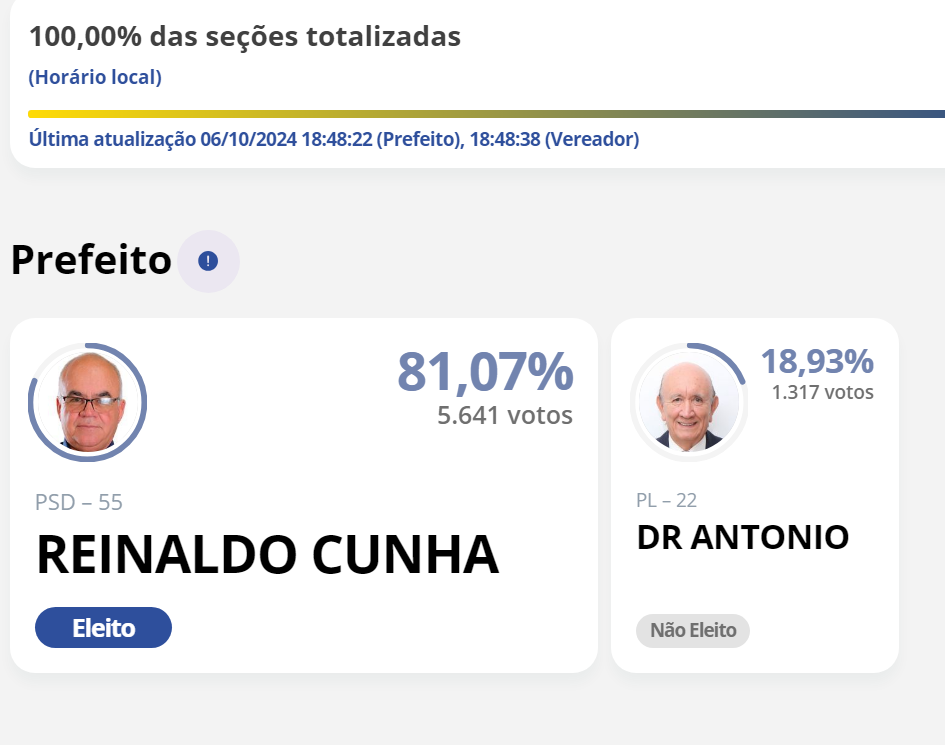This screenshot has height=745, width=945.
Task: Click the 1.317 votos count
Action: point(822,392)
